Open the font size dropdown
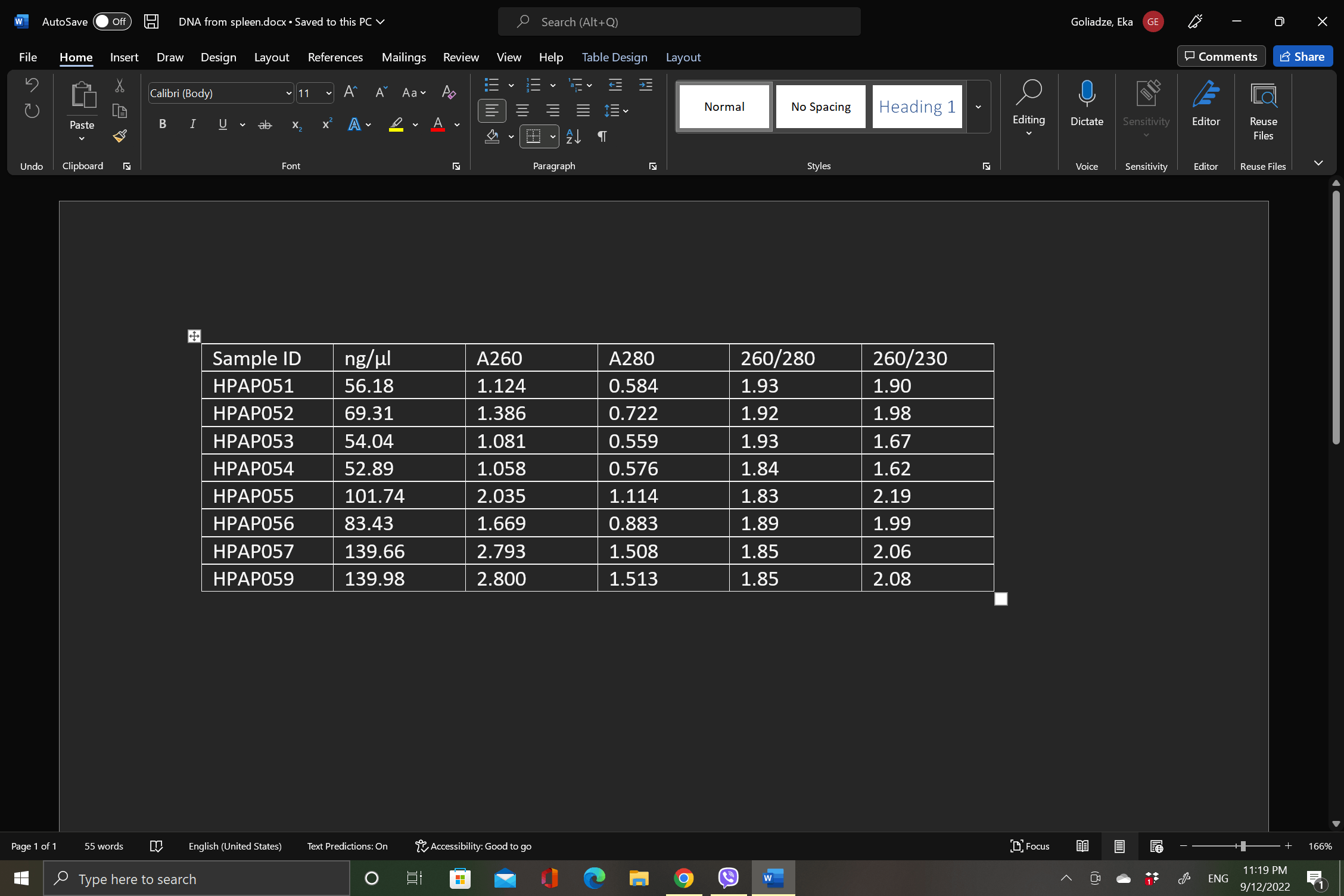This screenshot has height=896, width=1344. tap(328, 93)
